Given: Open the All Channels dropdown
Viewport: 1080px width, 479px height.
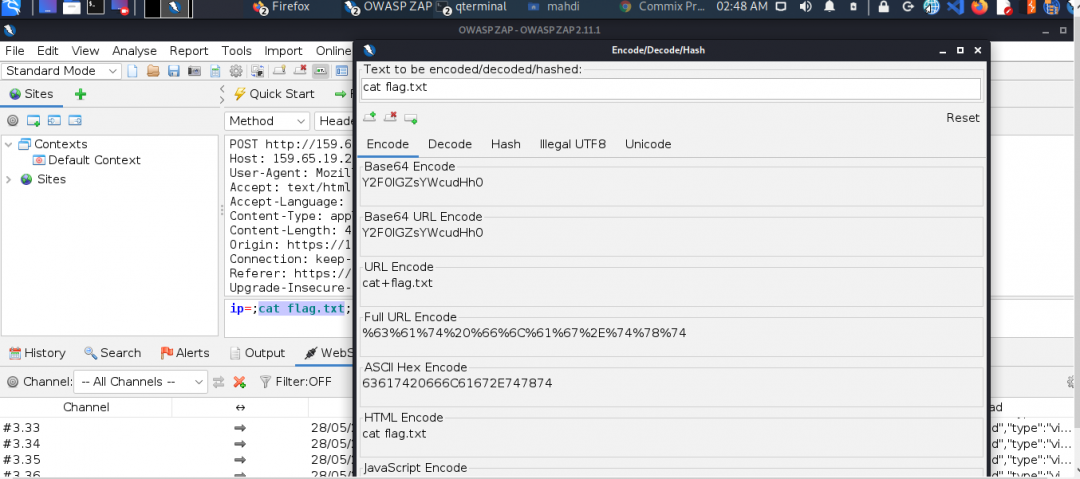Looking at the screenshot, I should 140,382.
